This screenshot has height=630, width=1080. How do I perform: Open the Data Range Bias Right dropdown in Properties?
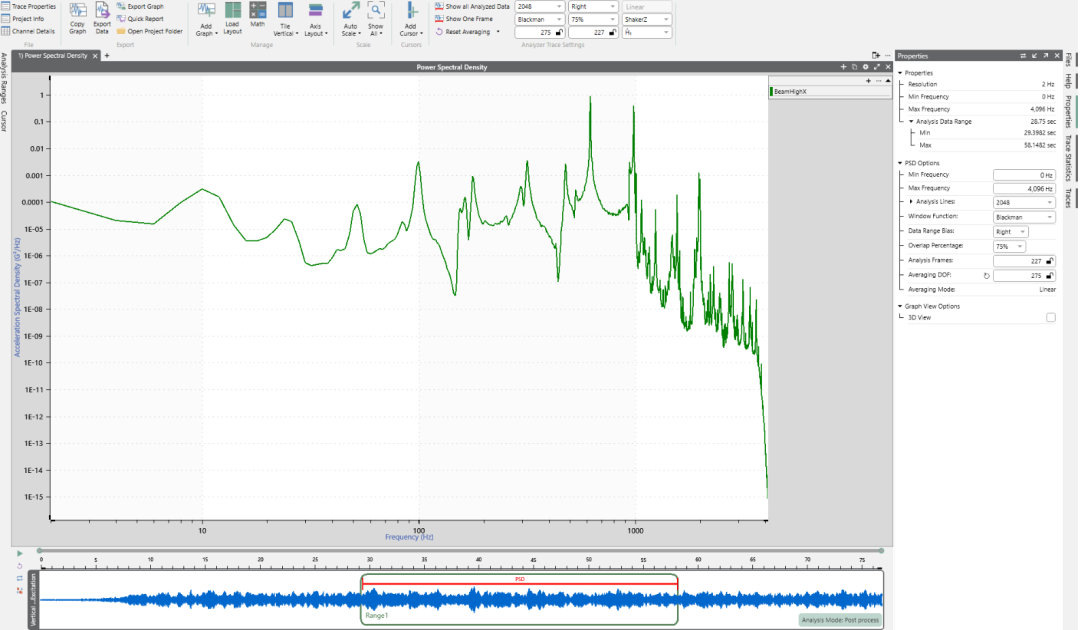coord(1010,231)
